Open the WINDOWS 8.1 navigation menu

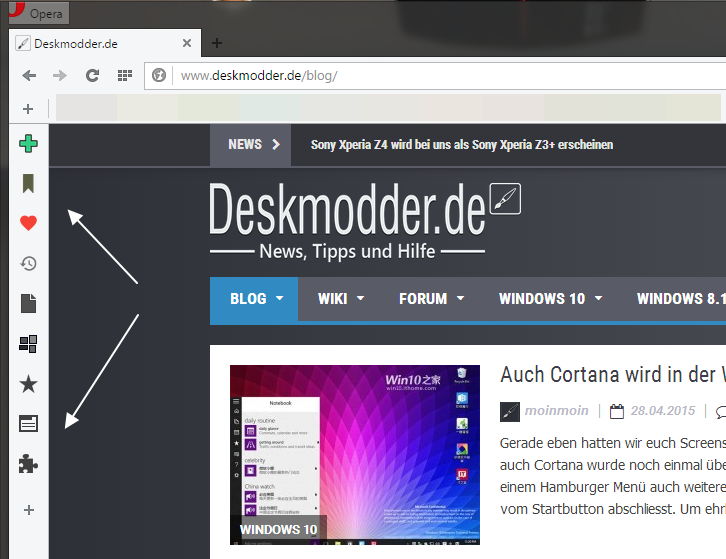[681, 299]
